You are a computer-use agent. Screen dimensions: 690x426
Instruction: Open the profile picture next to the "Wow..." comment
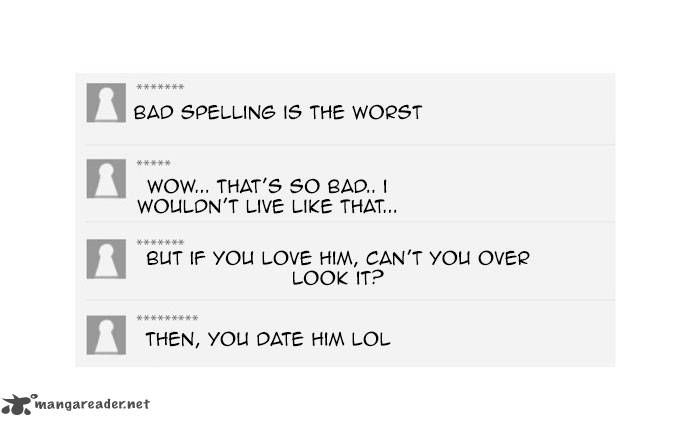tap(105, 179)
